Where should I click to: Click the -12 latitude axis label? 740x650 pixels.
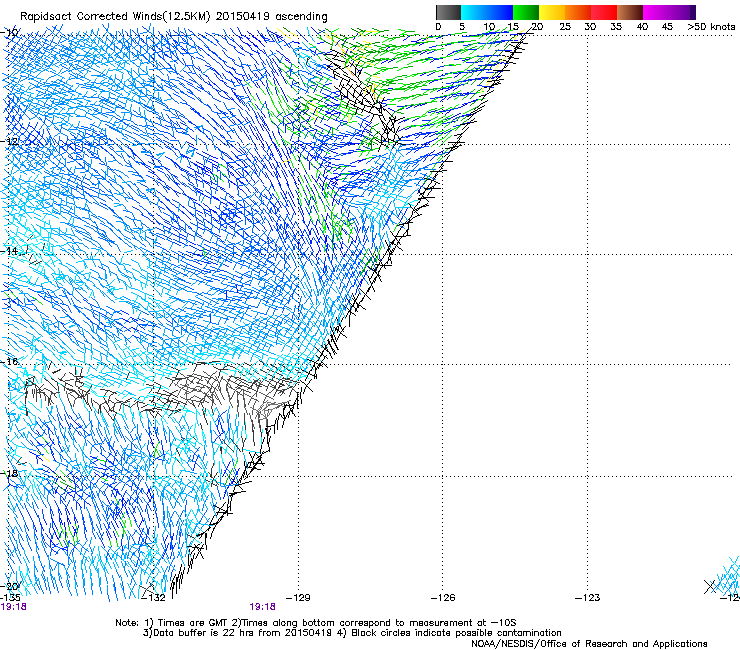9,141
